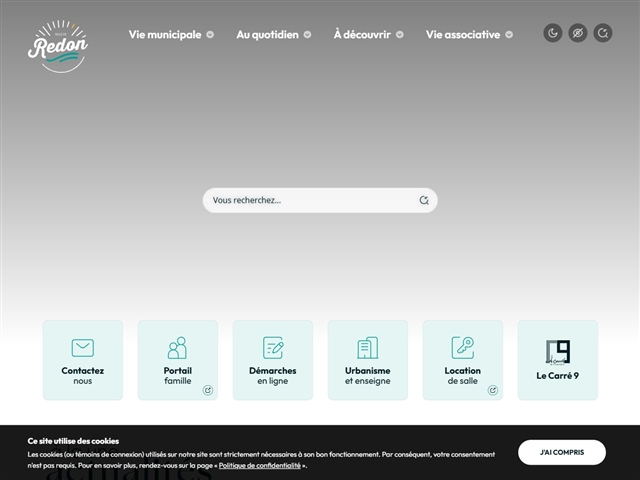Open the Vie associative menu
Viewport: 640px width, 480px height.
[x=463, y=35]
